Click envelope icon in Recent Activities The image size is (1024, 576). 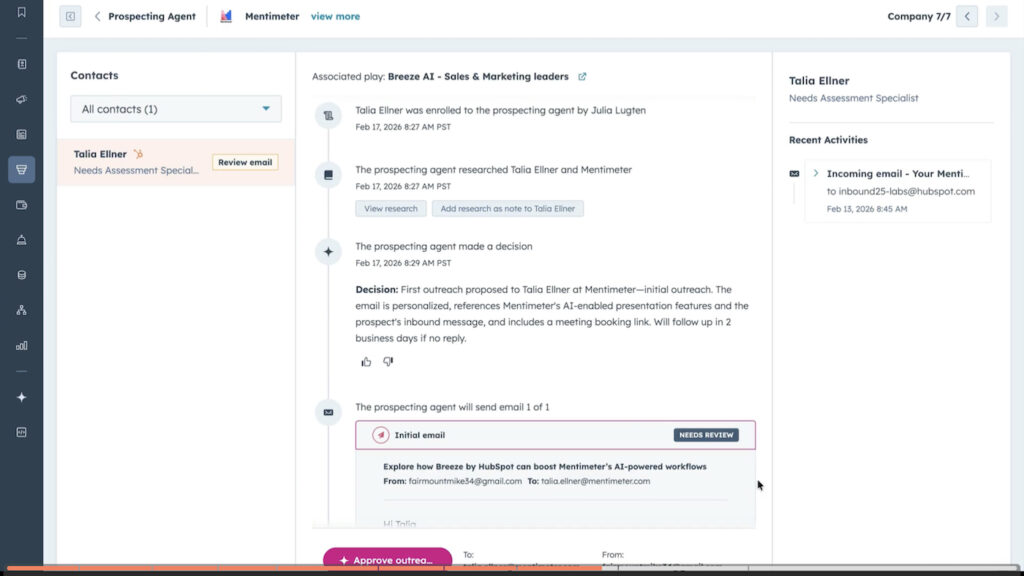[794, 174]
